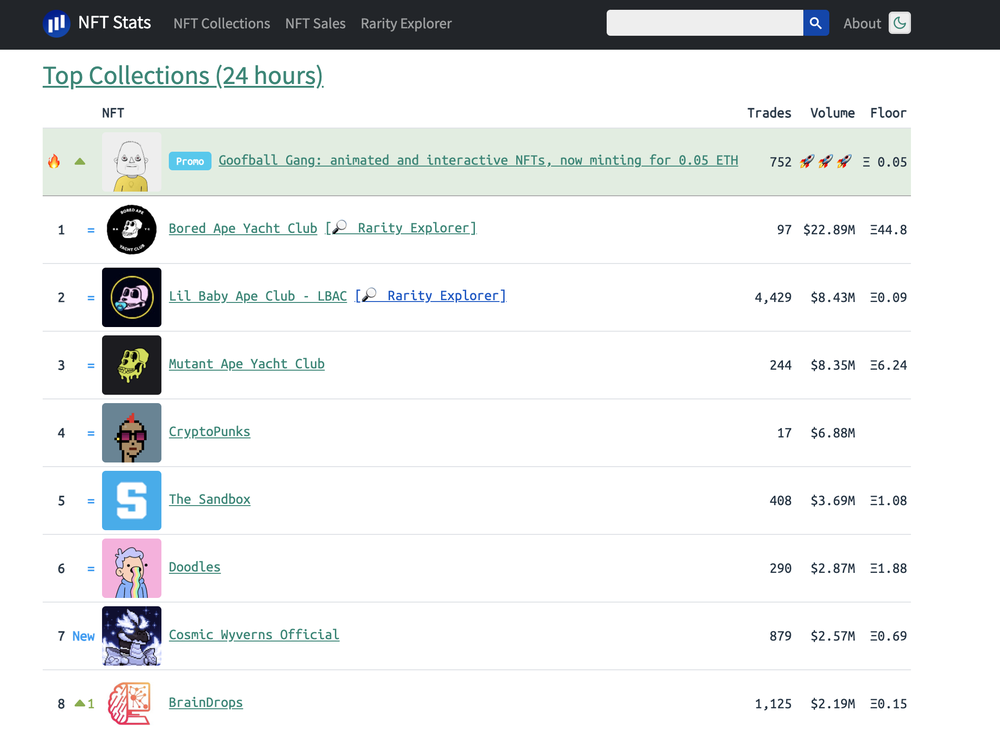The height and width of the screenshot is (732, 1000).
Task: Select the $22.89M volume value
Action: pos(829,230)
